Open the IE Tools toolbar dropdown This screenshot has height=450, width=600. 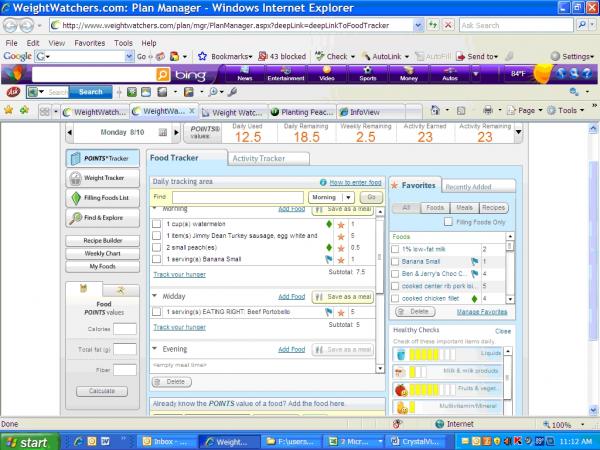(x=566, y=111)
